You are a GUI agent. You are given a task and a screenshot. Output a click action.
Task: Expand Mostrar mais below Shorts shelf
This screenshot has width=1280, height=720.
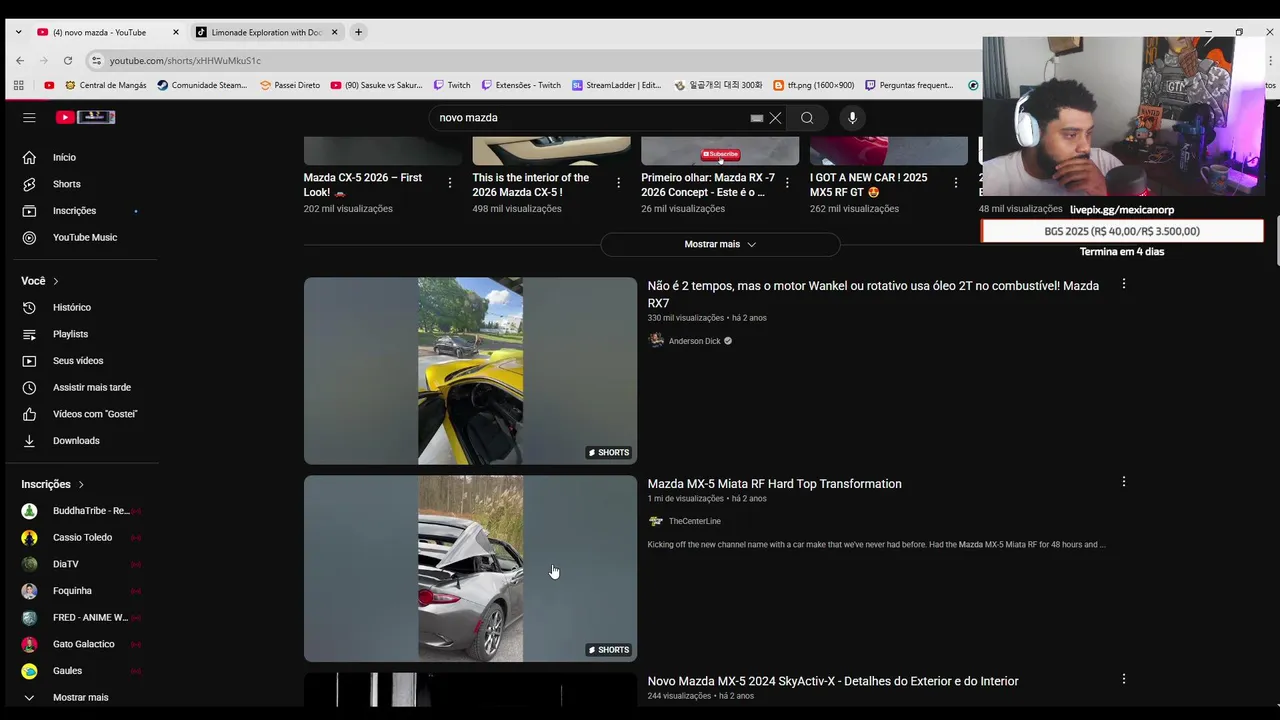pyautogui.click(x=720, y=244)
